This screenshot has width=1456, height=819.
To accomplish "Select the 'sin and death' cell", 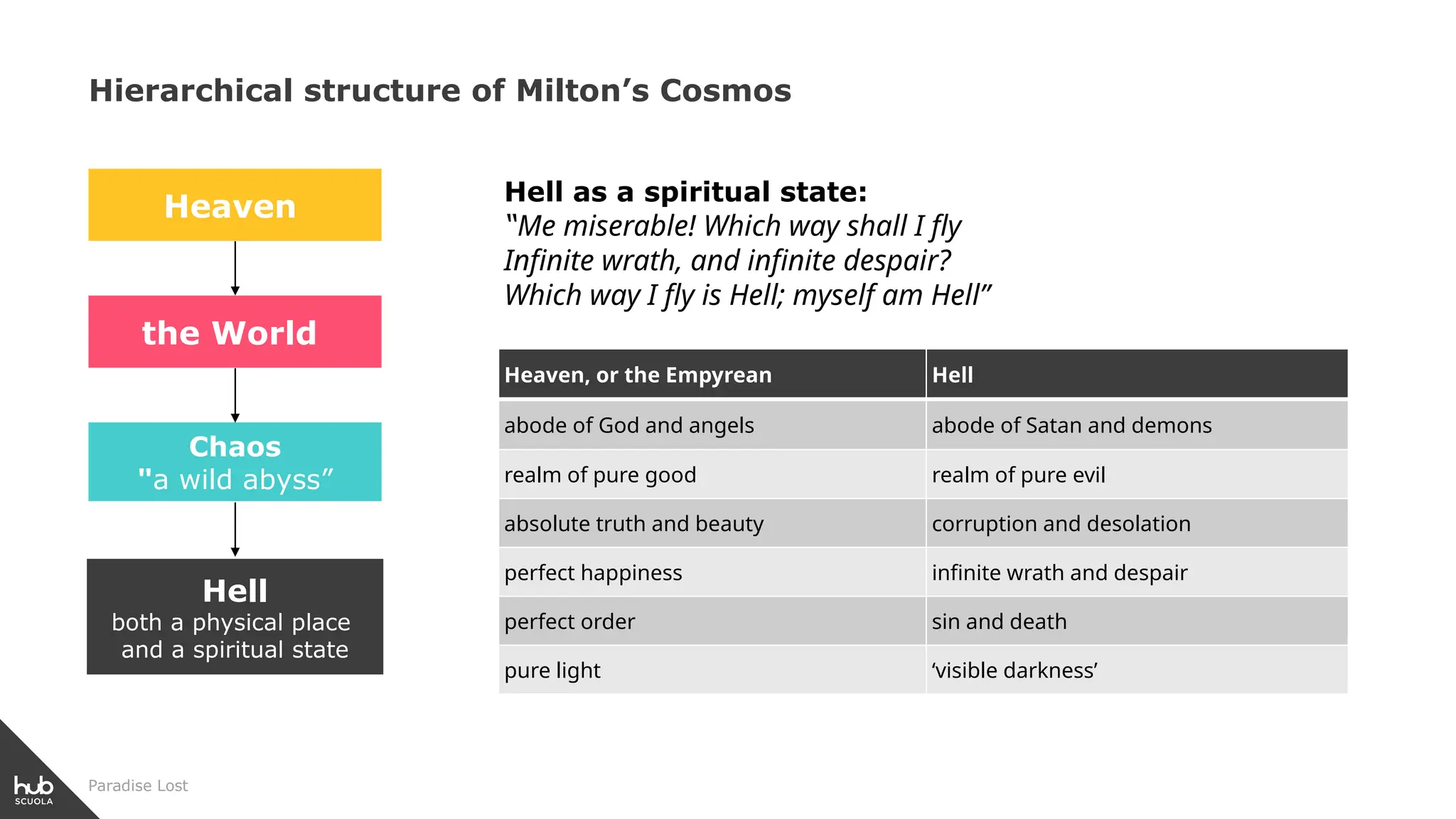I will pyautogui.click(x=1137, y=621).
